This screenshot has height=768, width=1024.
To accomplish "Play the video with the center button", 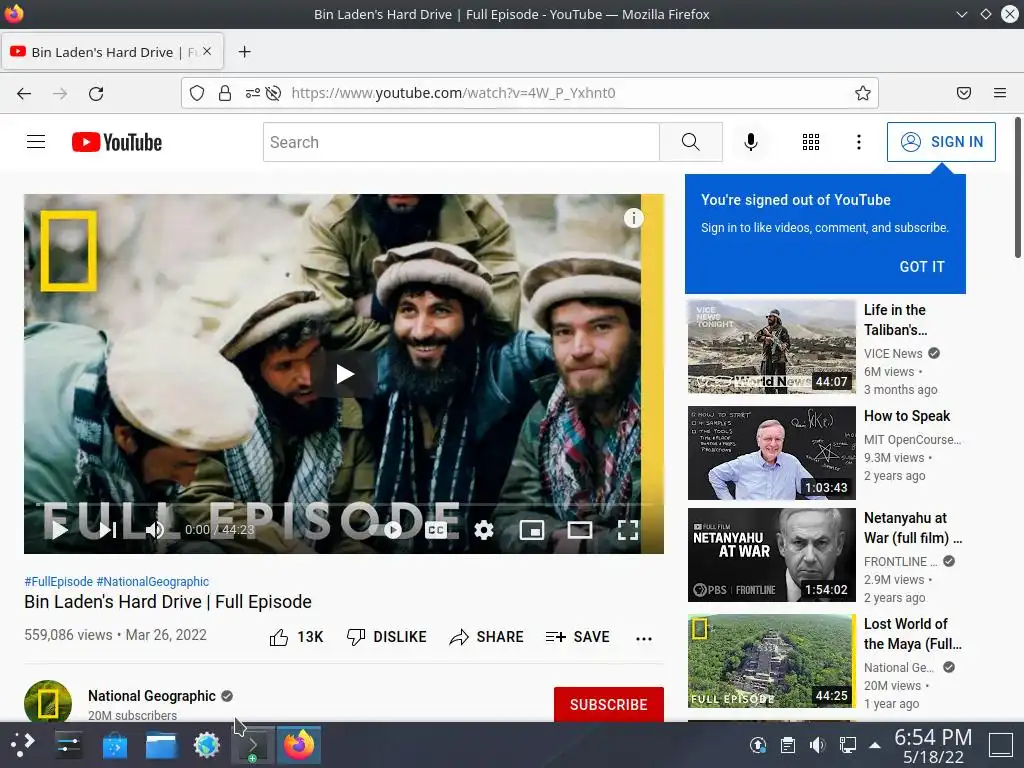I will pyautogui.click(x=344, y=374).
